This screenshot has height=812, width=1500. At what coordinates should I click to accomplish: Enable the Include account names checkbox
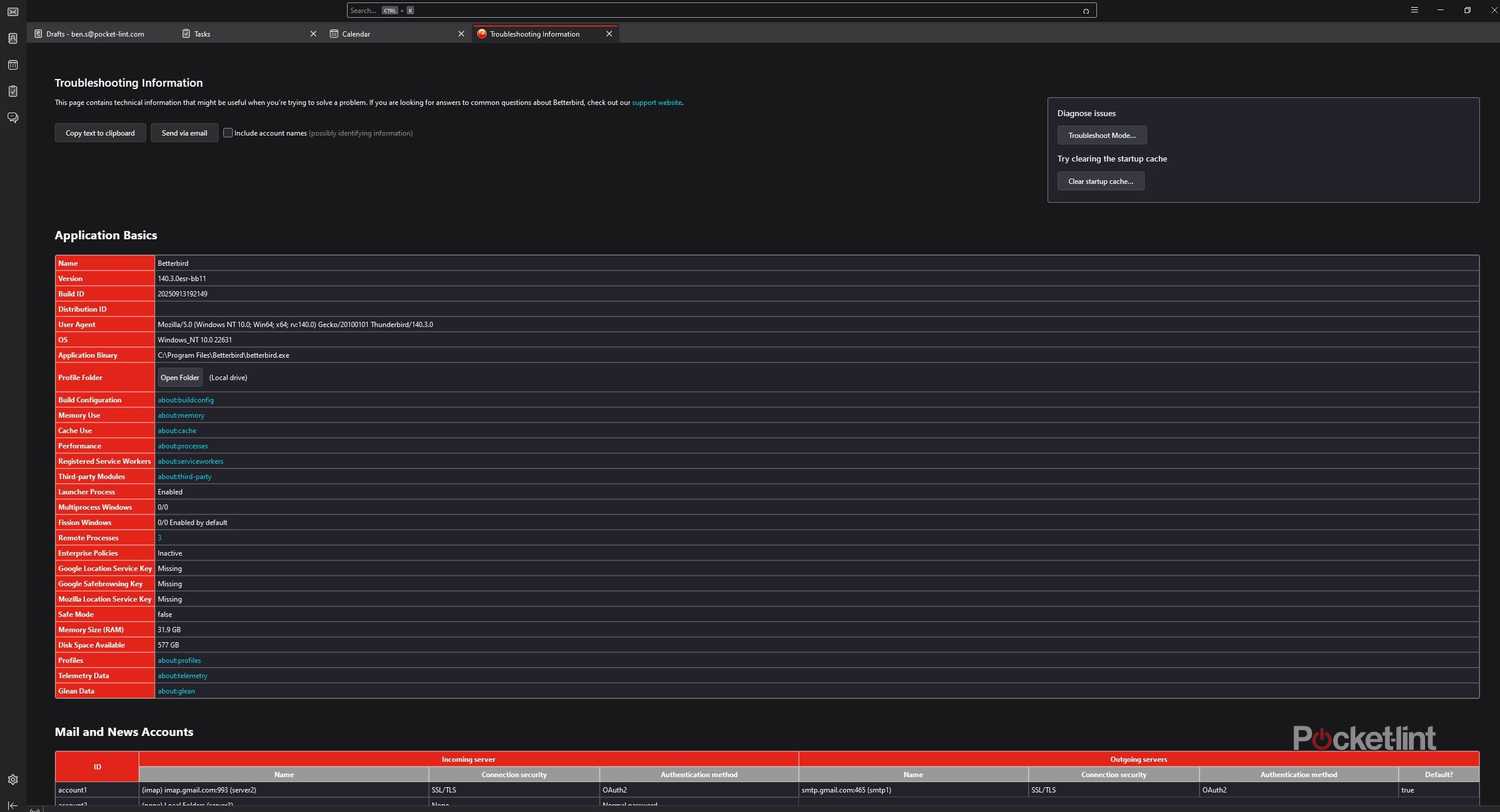tap(228, 132)
